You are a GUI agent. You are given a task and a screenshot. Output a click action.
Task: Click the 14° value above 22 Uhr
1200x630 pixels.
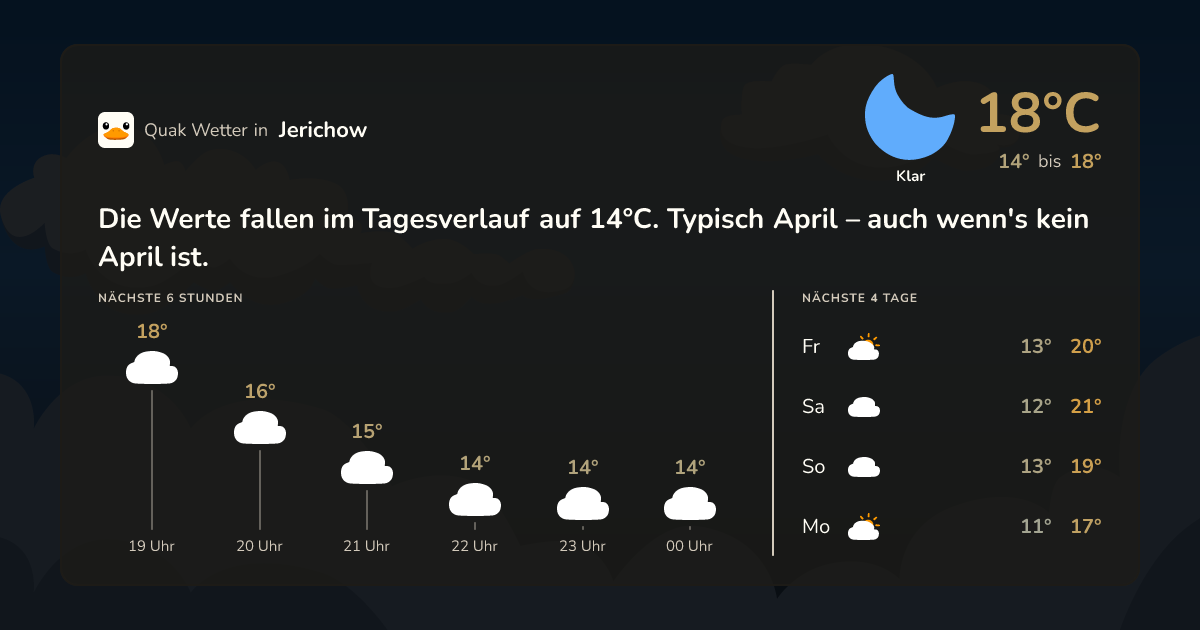[x=475, y=463]
